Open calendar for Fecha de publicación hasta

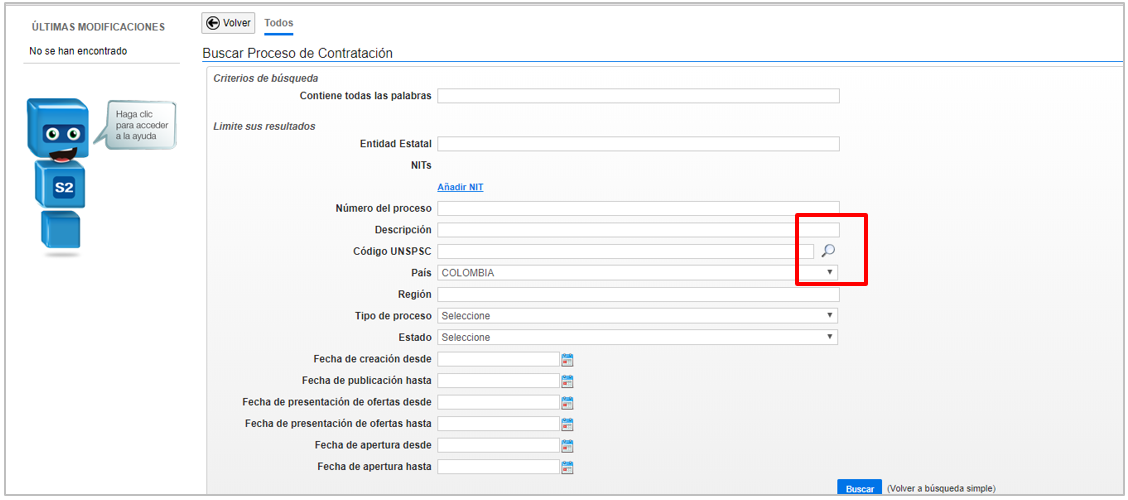(x=567, y=381)
